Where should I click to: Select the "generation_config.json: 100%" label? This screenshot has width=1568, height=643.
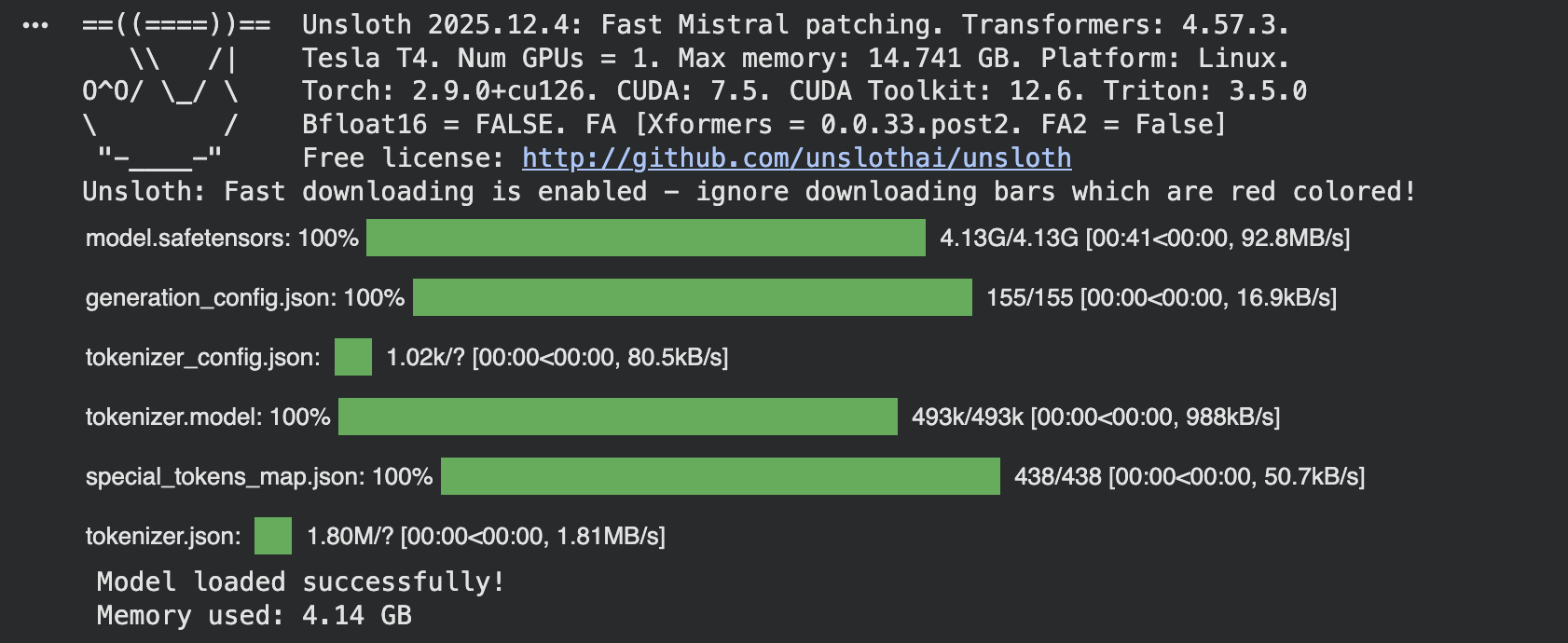tap(245, 298)
